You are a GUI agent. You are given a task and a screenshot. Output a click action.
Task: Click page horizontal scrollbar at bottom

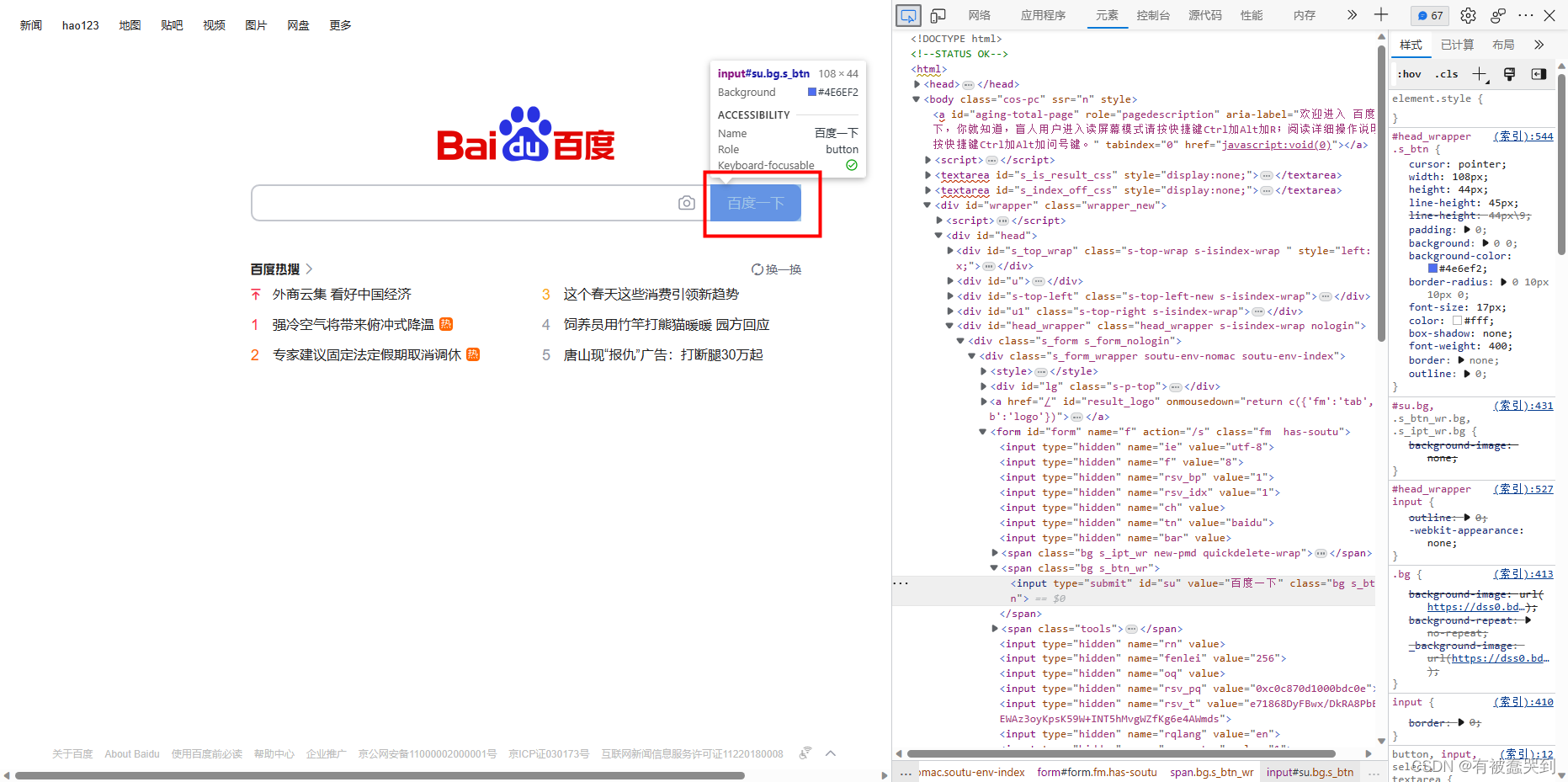pos(380,775)
